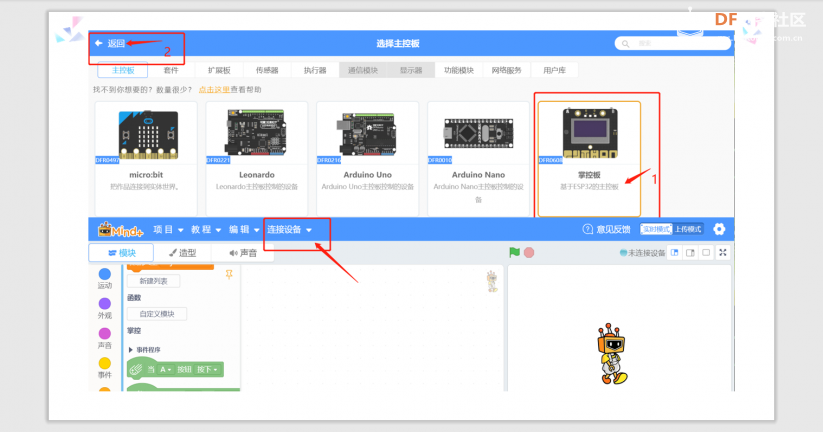Screen dimensions: 823x432
Task: Select the yellow 事件 block category
Action: (x=104, y=367)
